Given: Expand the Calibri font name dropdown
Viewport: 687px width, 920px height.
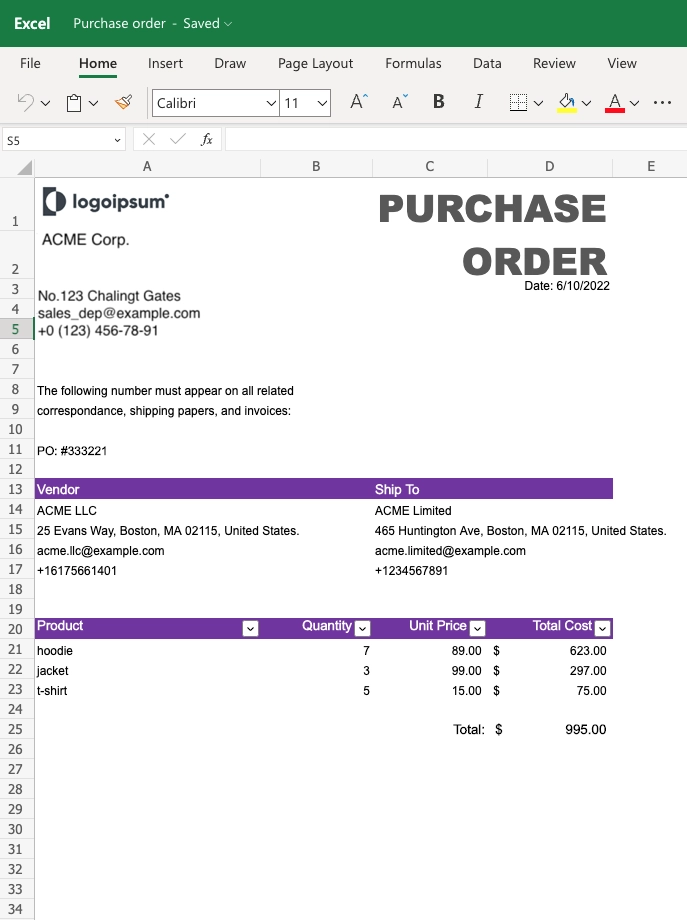Looking at the screenshot, I should pyautogui.click(x=270, y=103).
